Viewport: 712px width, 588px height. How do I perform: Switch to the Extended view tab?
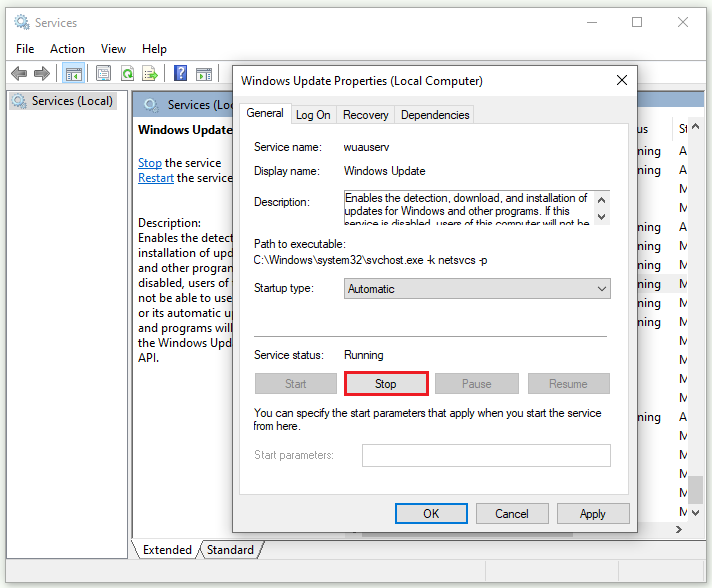click(167, 549)
